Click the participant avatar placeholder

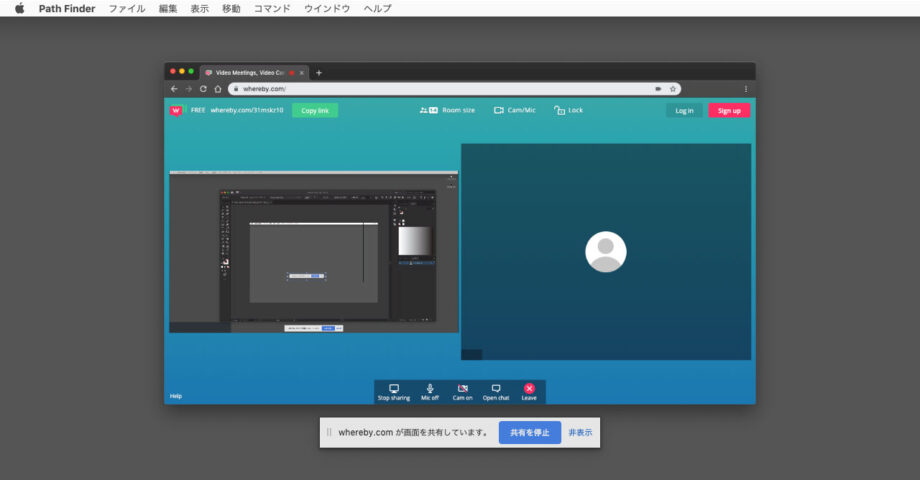(606, 252)
